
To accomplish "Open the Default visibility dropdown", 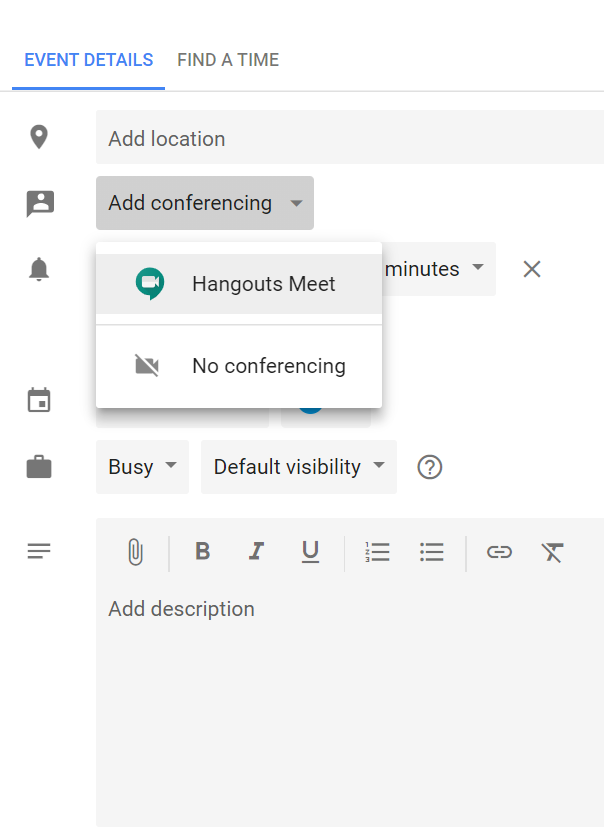I will click(298, 467).
